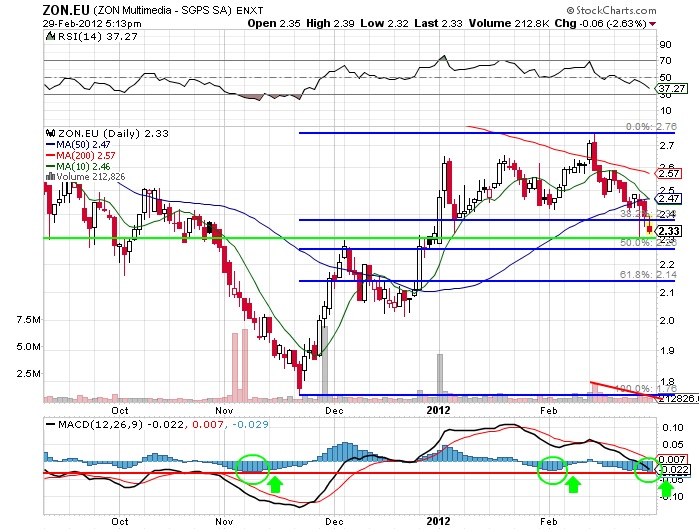Click the Open 2.35 value
This screenshot has width=699, height=529.
coord(274,23)
